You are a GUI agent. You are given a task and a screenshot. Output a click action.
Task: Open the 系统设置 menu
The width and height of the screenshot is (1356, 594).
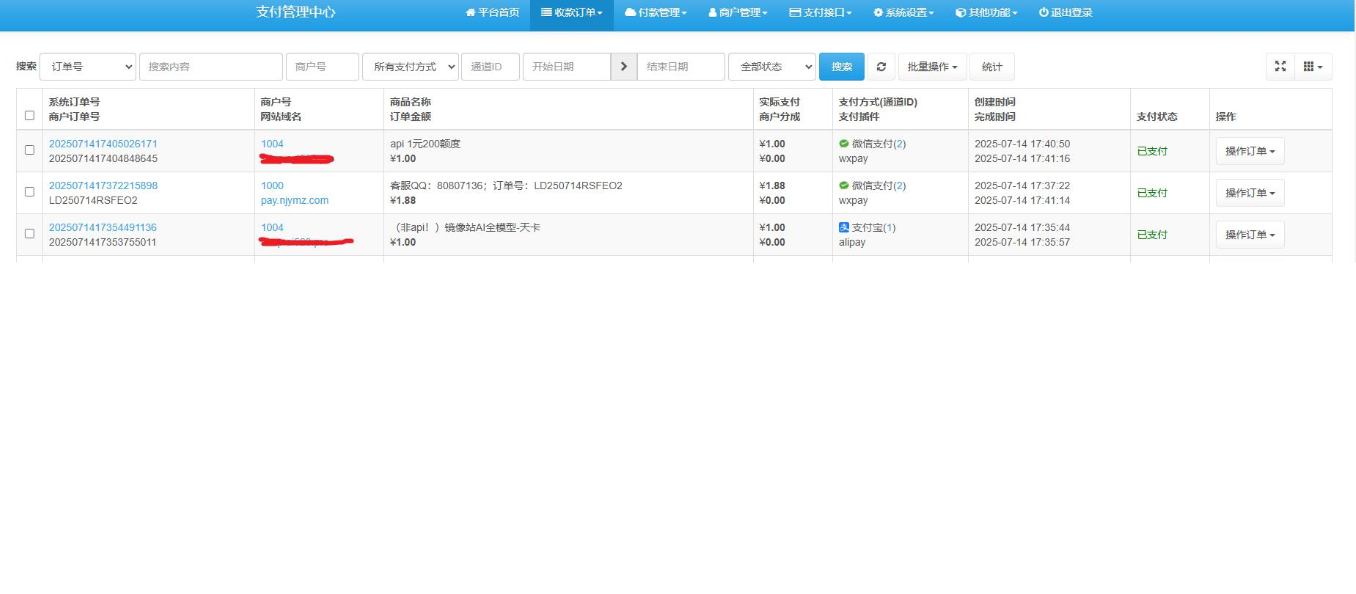904,13
